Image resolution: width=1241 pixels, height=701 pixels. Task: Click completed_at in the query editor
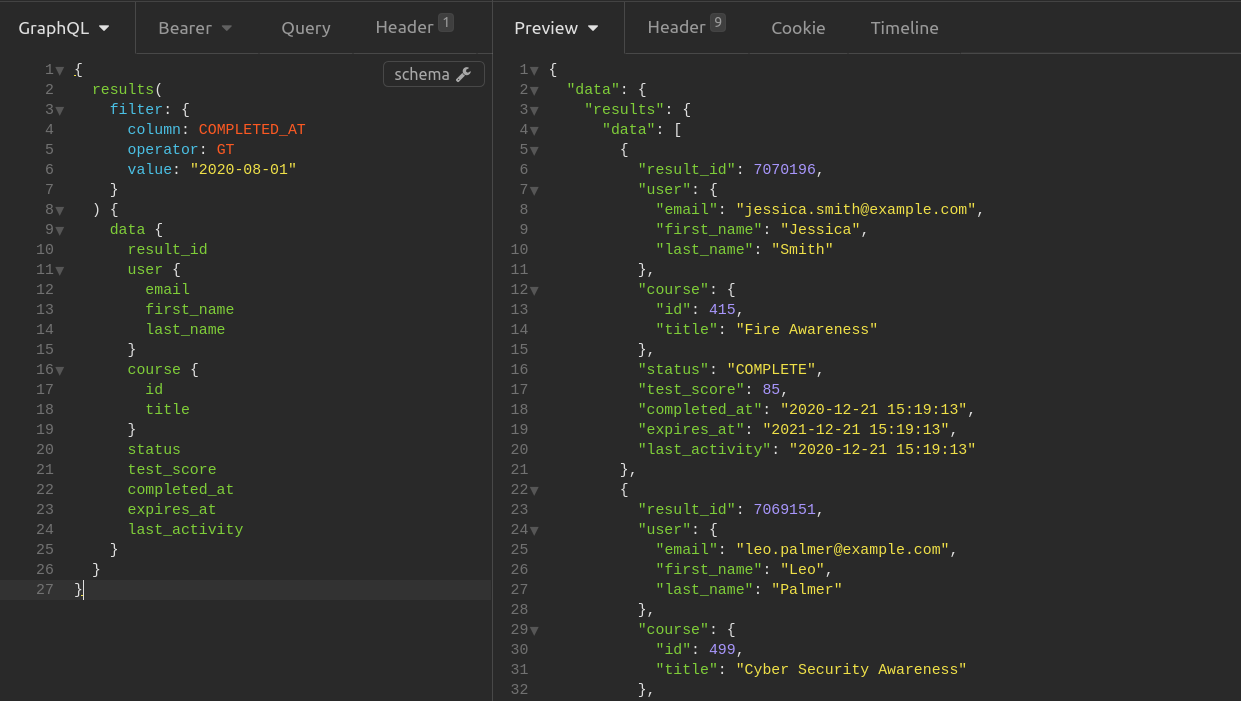(181, 489)
